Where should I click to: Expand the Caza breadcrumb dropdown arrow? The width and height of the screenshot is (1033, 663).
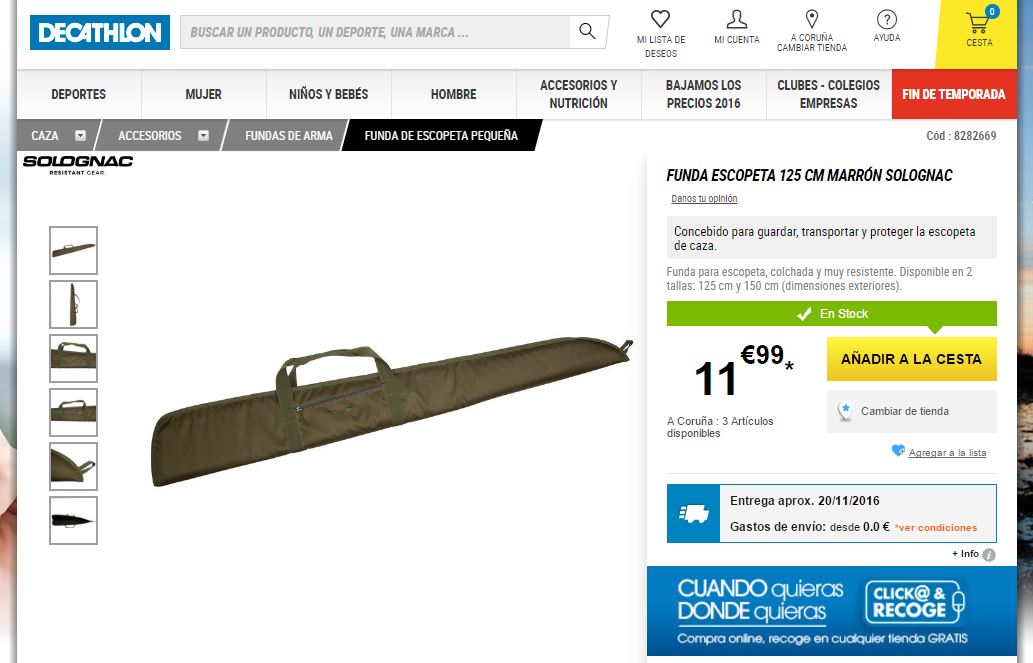[x=80, y=136]
